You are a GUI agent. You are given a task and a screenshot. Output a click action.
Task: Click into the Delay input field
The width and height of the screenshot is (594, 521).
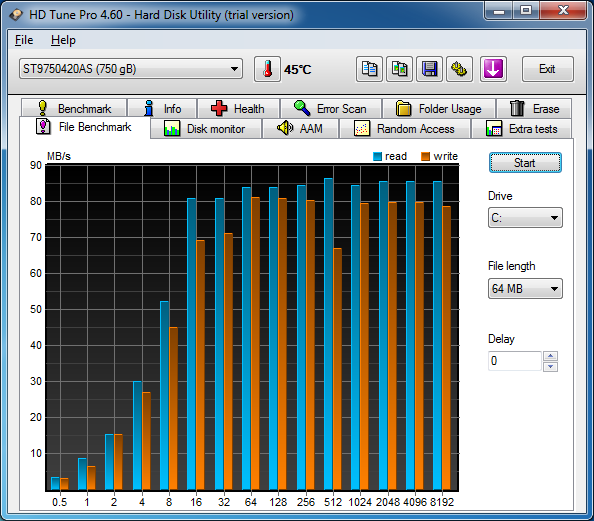point(515,361)
